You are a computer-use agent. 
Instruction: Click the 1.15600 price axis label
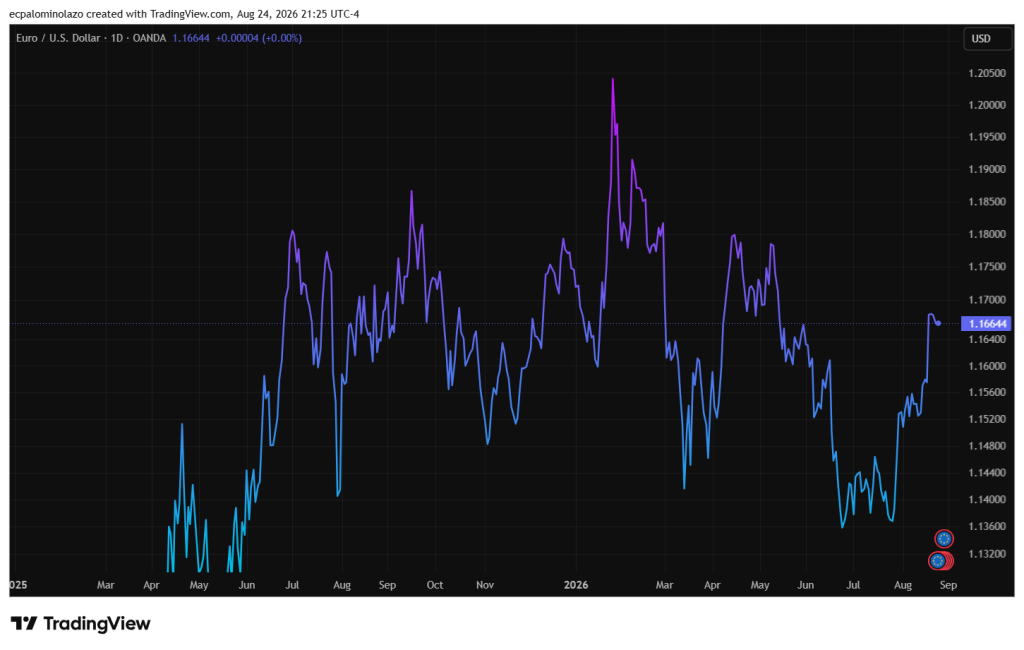point(987,393)
